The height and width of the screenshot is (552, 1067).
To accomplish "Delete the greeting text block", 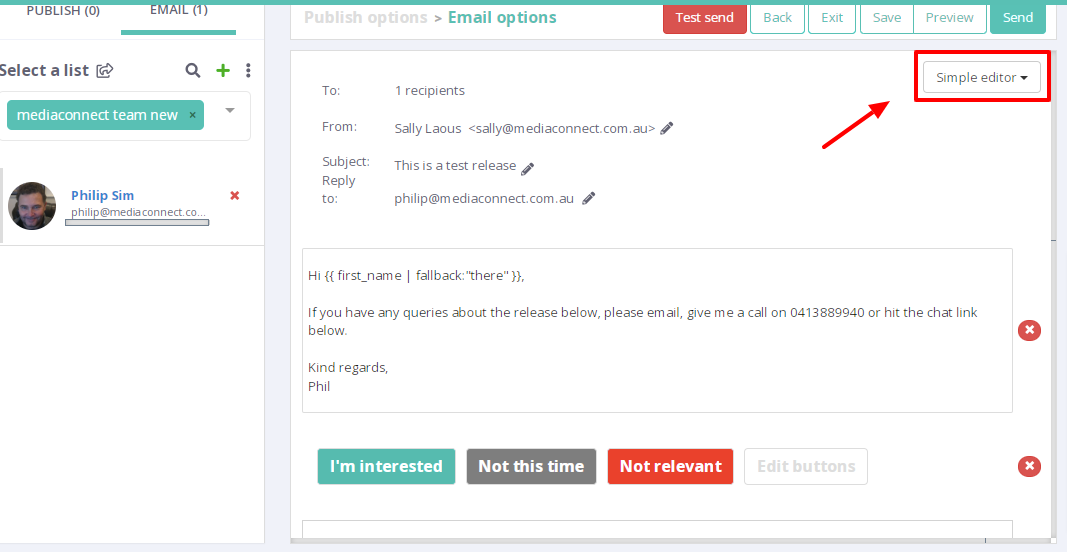I will click(1029, 330).
